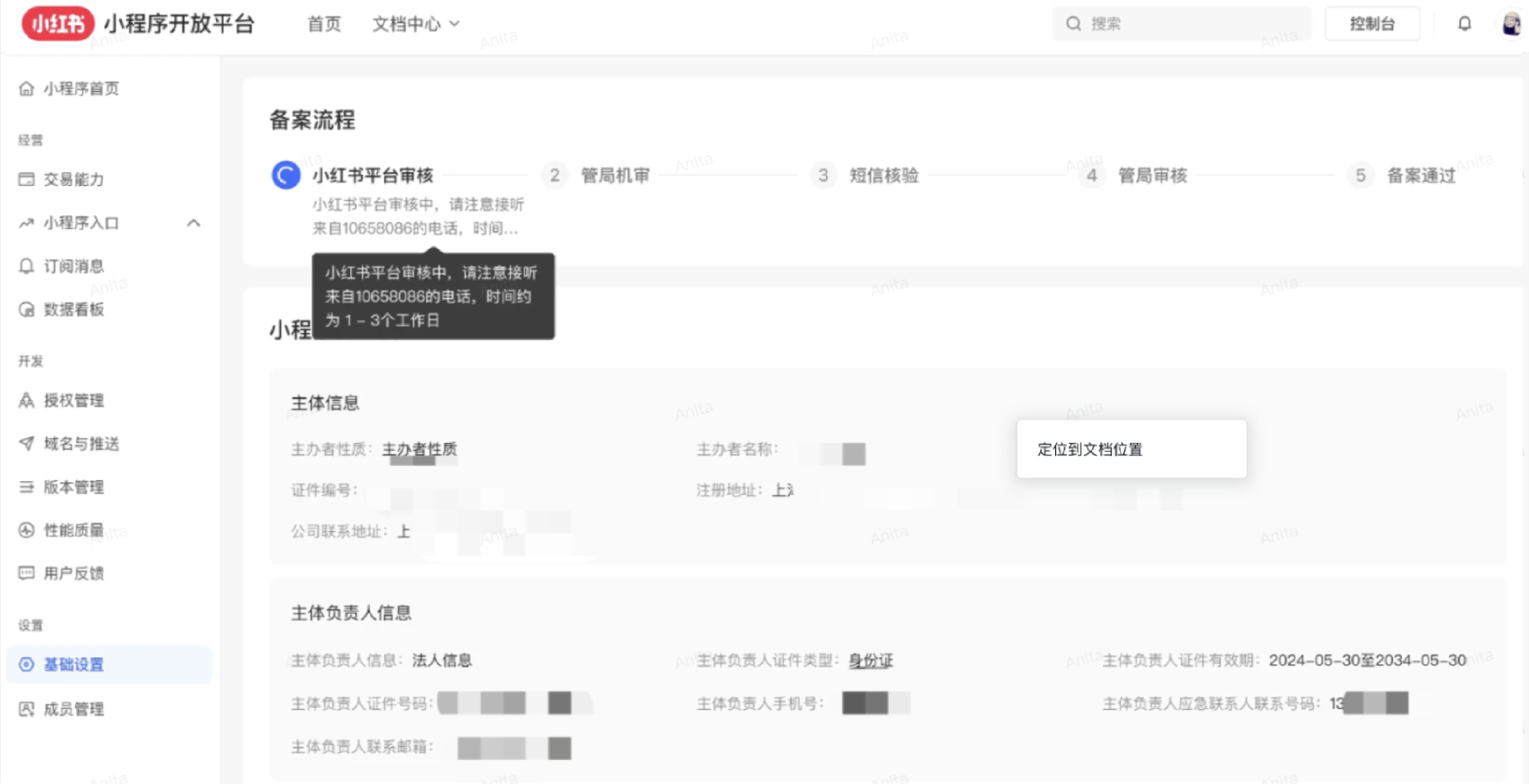
Task: Click the notification bell at top right
Action: [1465, 23]
